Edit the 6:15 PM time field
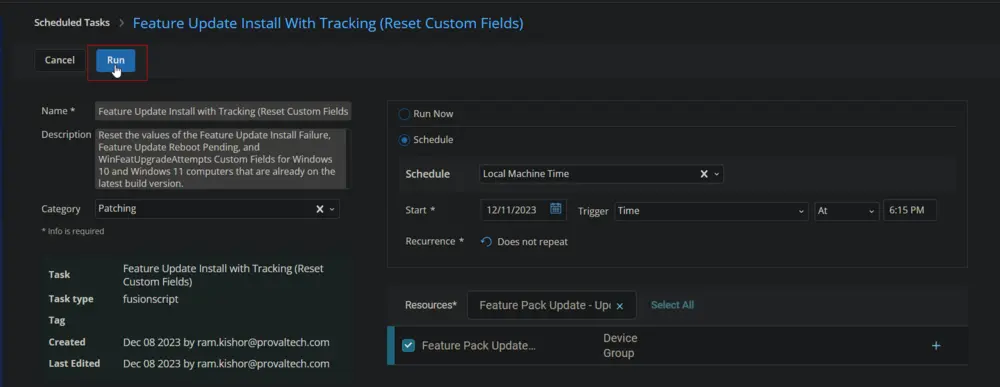Viewport: 1000px width, 387px height. (x=909, y=210)
